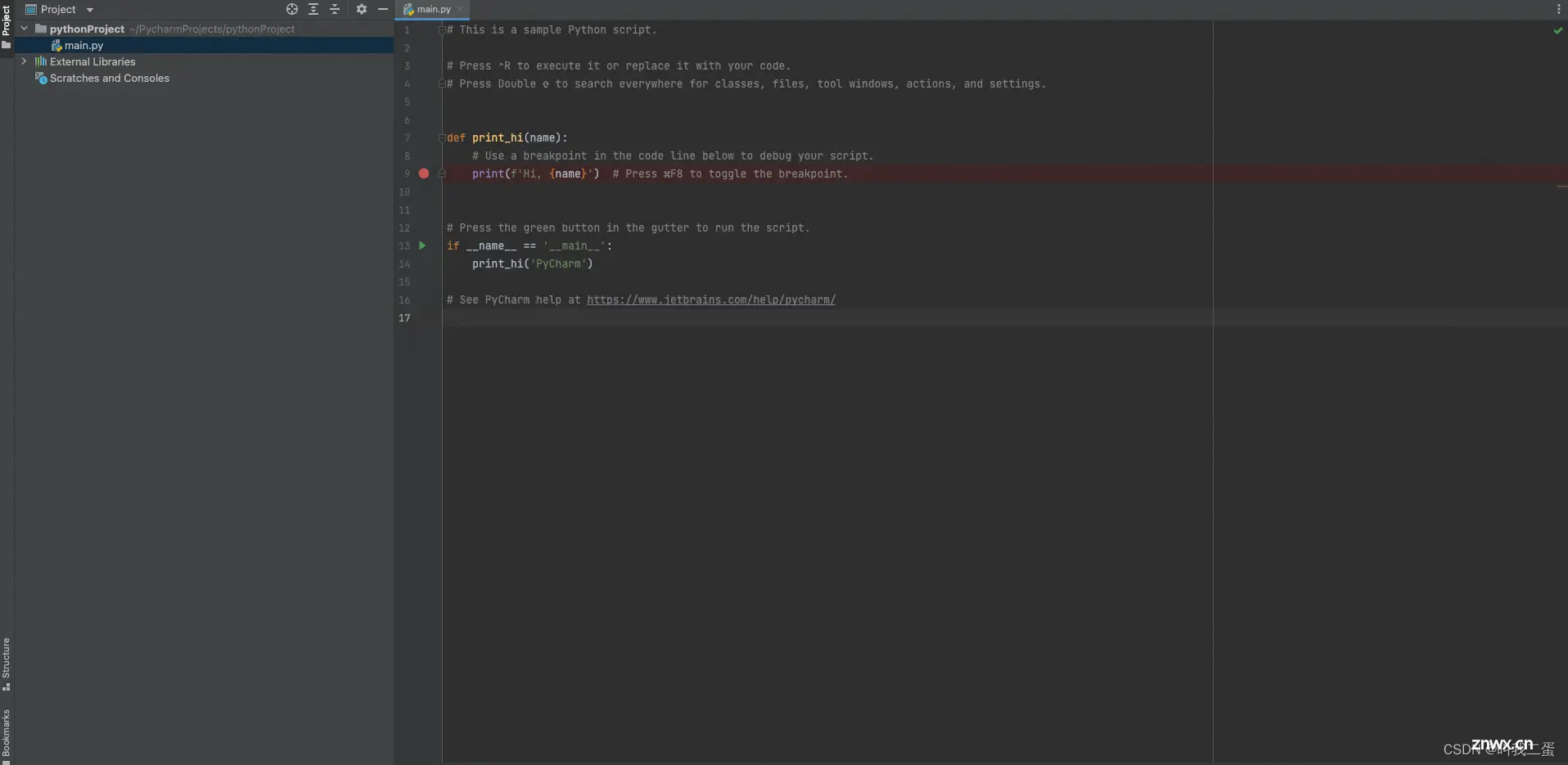This screenshot has width=1568, height=765.
Task: Switch to the main.py editor tab
Action: click(x=434, y=10)
